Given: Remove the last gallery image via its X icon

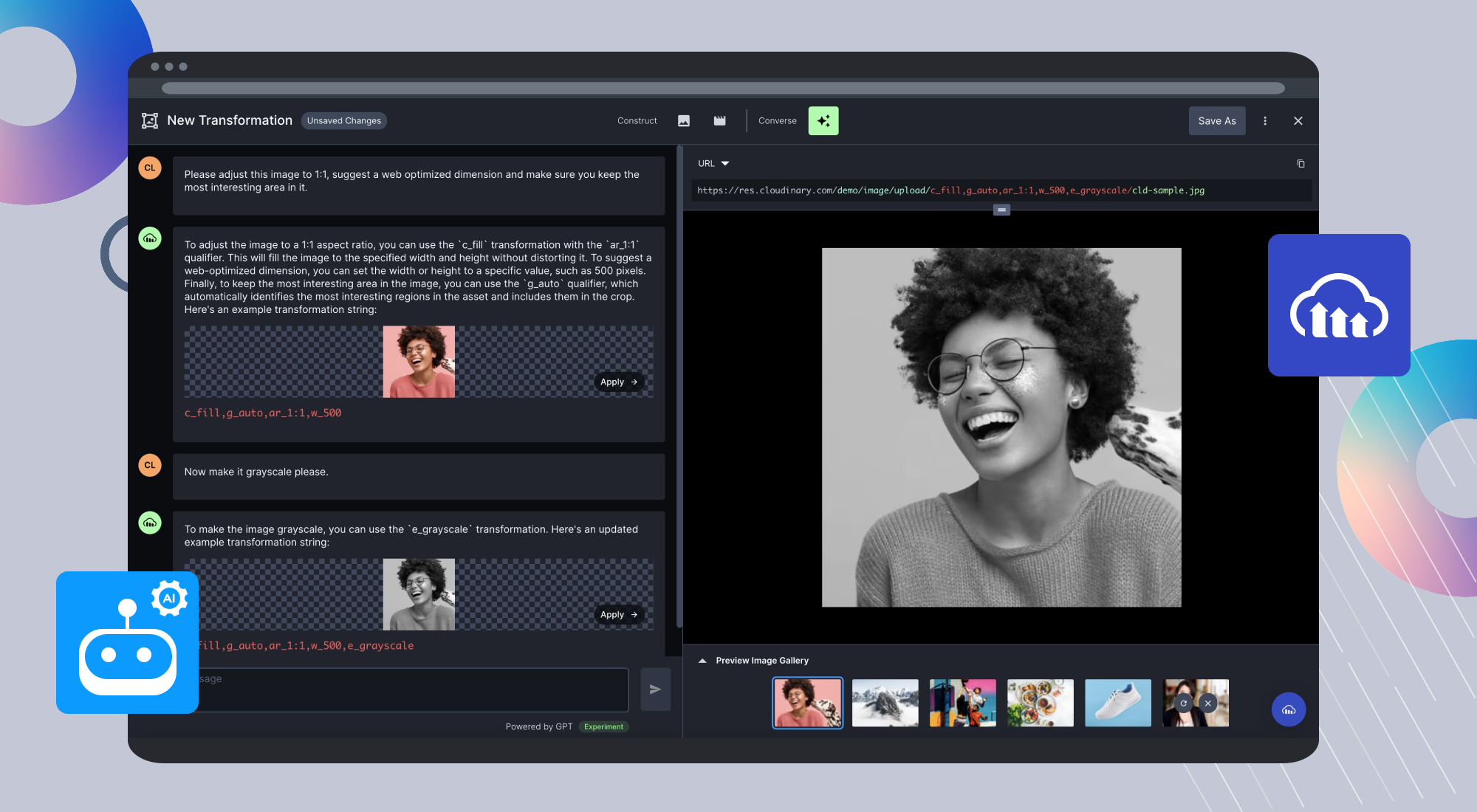Looking at the screenshot, I should [x=1207, y=703].
